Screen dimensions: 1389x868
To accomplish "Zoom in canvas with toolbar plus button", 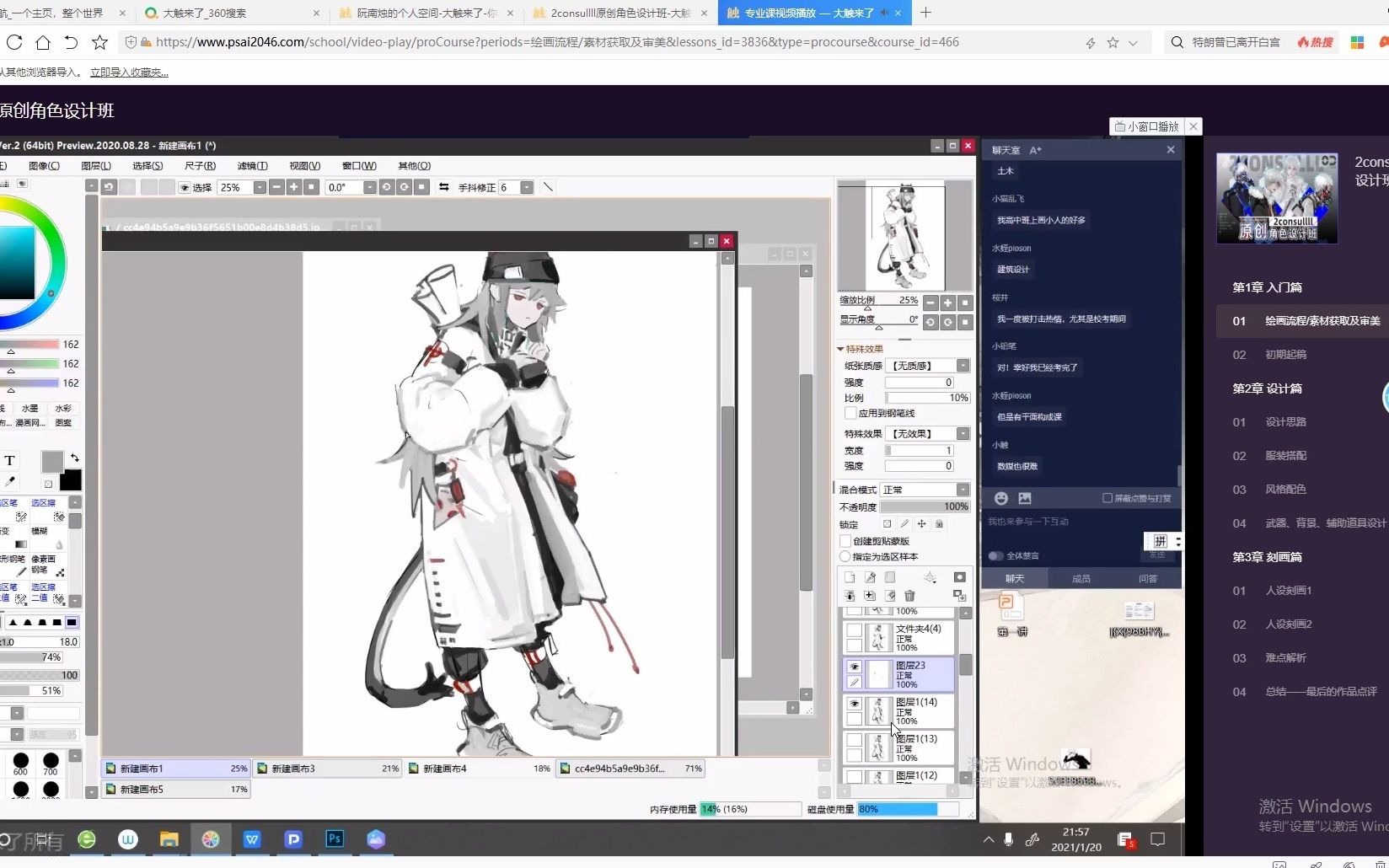I will pos(293,187).
